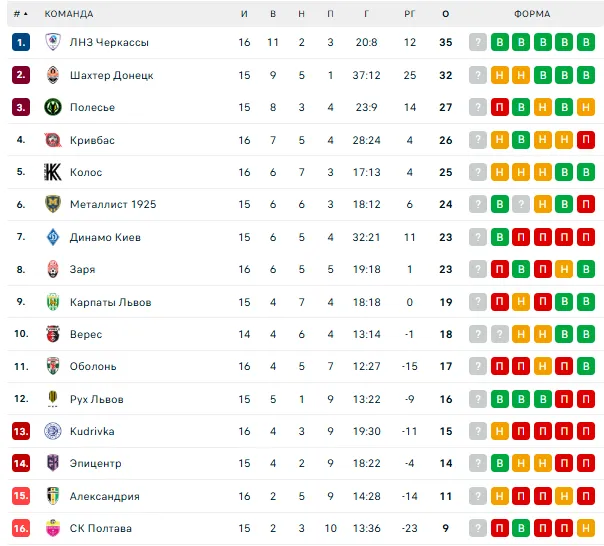Click the LNZ Cherkasy team logo

pos(53,43)
